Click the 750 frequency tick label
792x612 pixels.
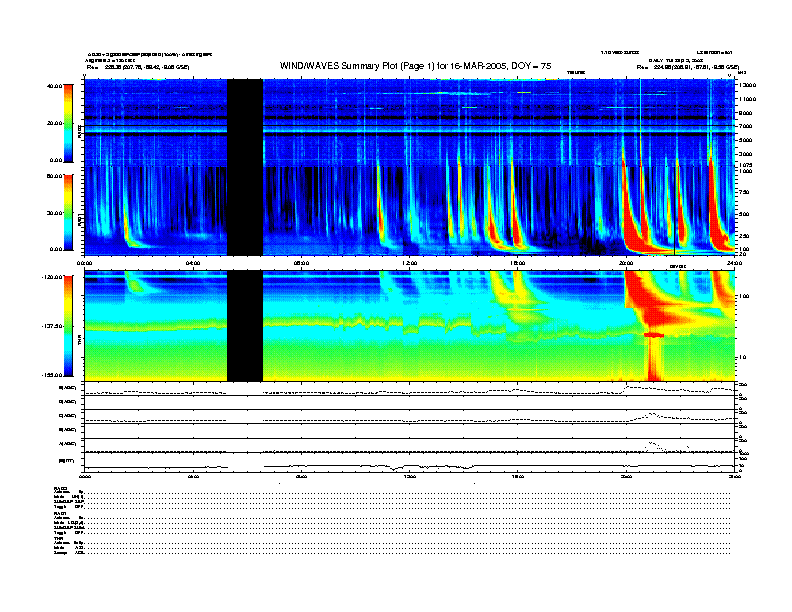coord(745,192)
